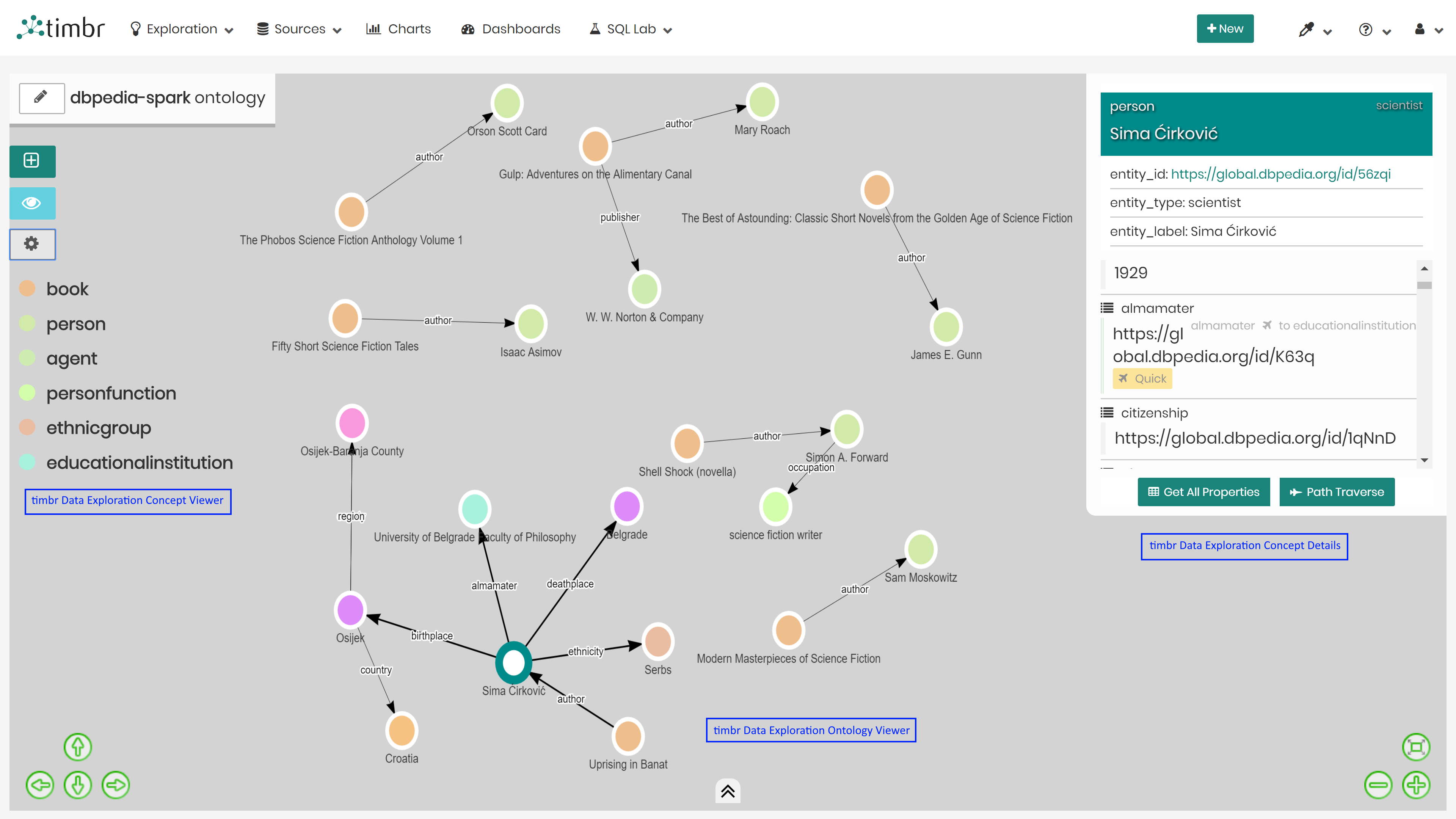Open the gear settings button in sidebar
This screenshot has width=1456, height=819.
pyautogui.click(x=32, y=244)
